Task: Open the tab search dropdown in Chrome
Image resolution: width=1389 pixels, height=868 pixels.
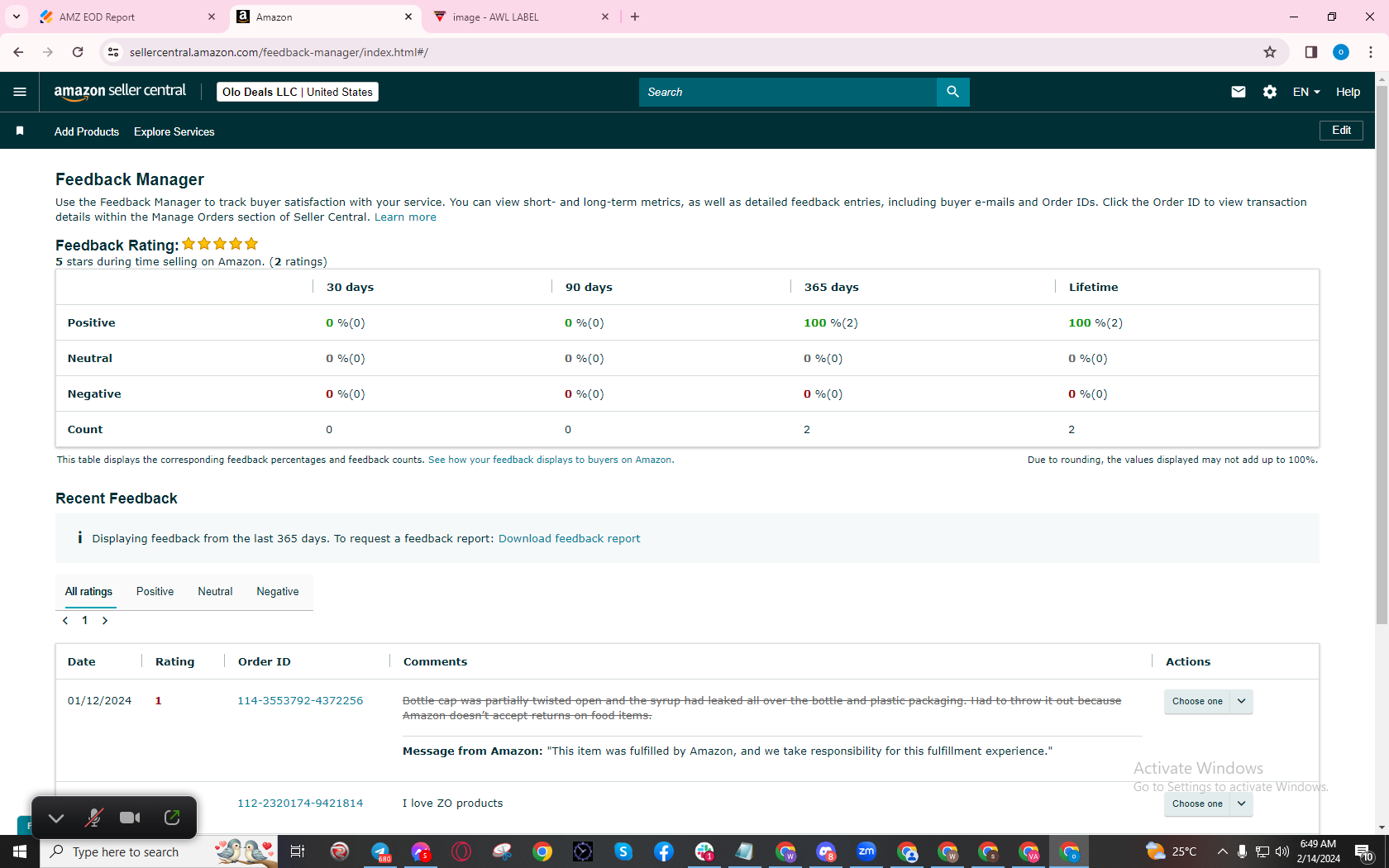Action: [17, 17]
